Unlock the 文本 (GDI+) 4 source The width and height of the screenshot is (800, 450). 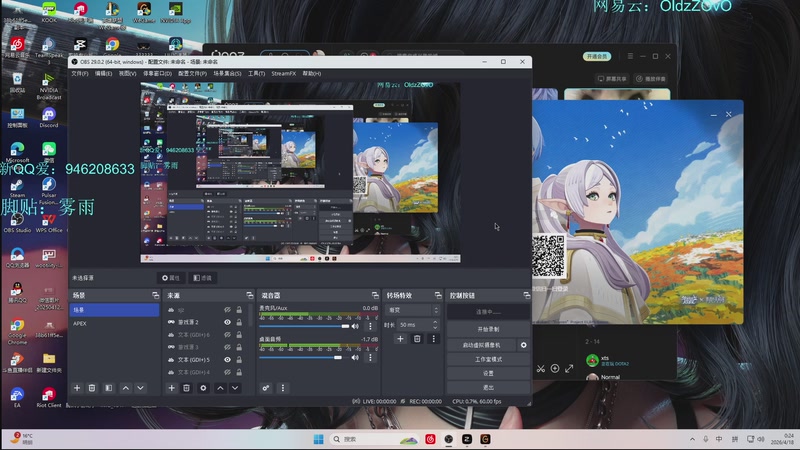click(x=239, y=372)
